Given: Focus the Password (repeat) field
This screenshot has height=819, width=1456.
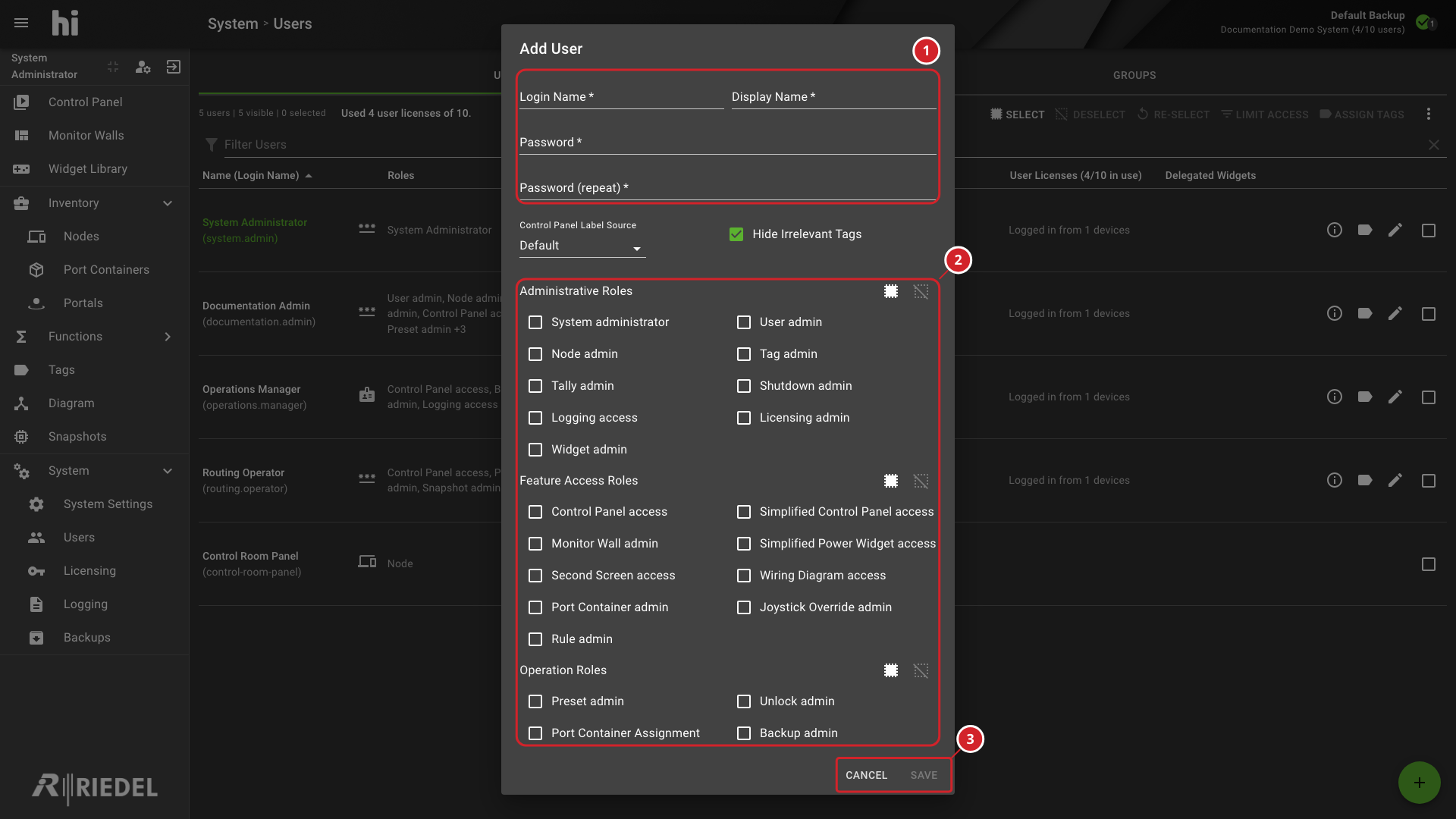Looking at the screenshot, I should point(728,188).
